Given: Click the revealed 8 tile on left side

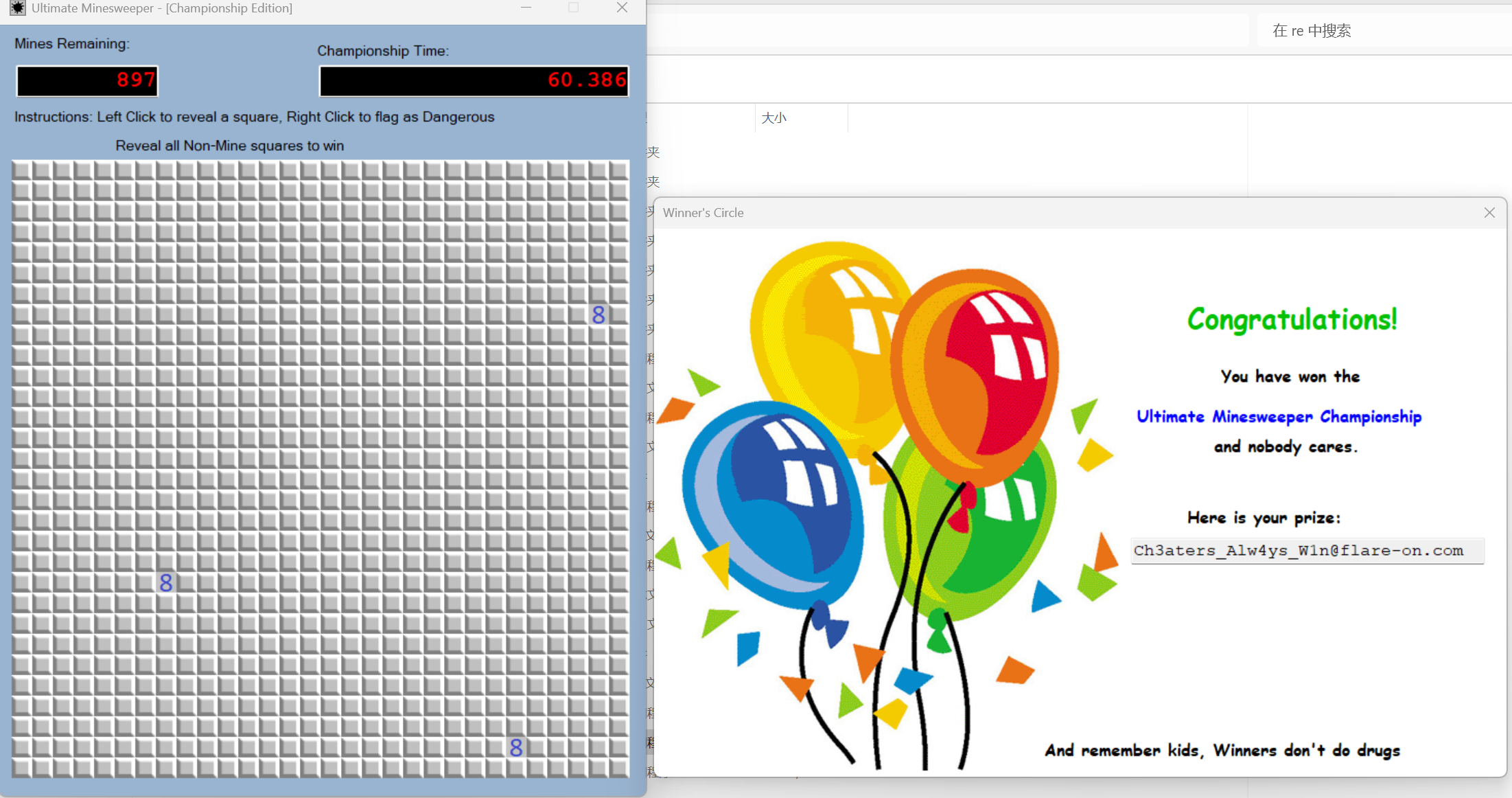Looking at the screenshot, I should coord(166,582).
